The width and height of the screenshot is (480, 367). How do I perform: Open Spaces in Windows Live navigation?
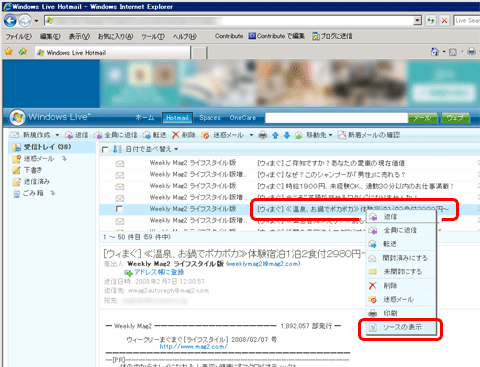coord(210,118)
